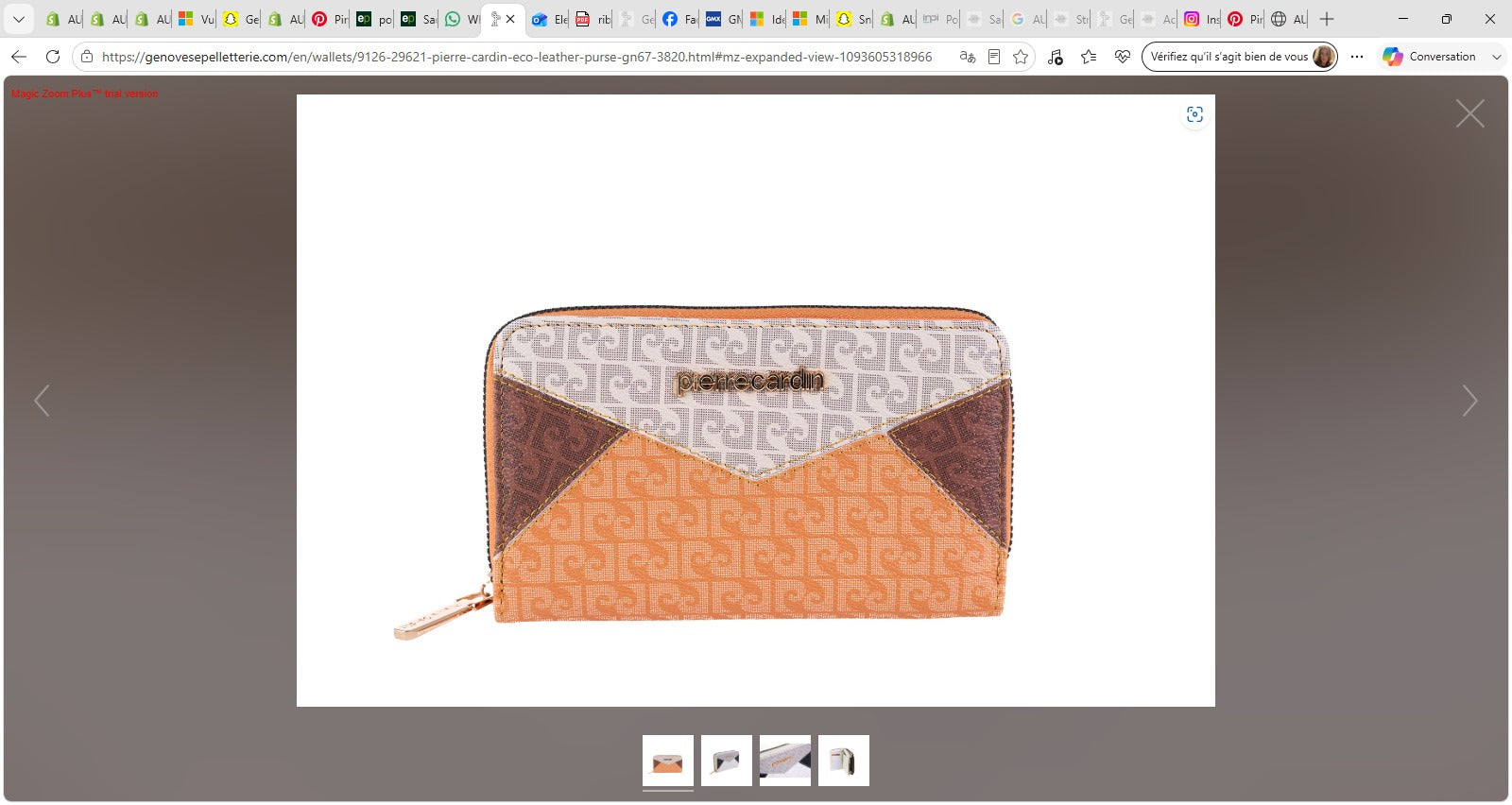Open the third close-up wallet thumbnail
Image resolution: width=1512 pixels, height=805 pixels.
click(785, 761)
